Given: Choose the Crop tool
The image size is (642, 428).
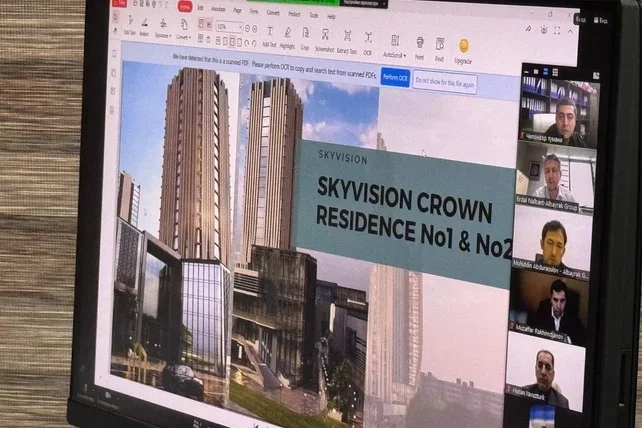Looking at the screenshot, I should pyautogui.click(x=305, y=39).
